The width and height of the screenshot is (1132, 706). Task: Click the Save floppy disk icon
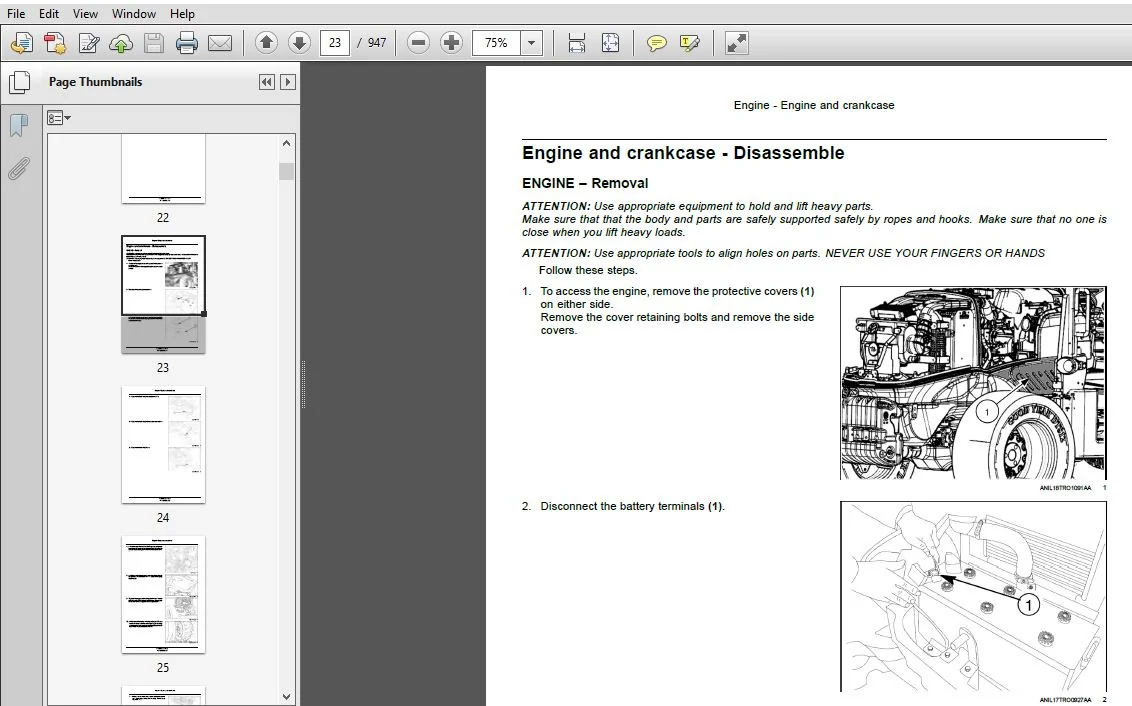click(154, 43)
